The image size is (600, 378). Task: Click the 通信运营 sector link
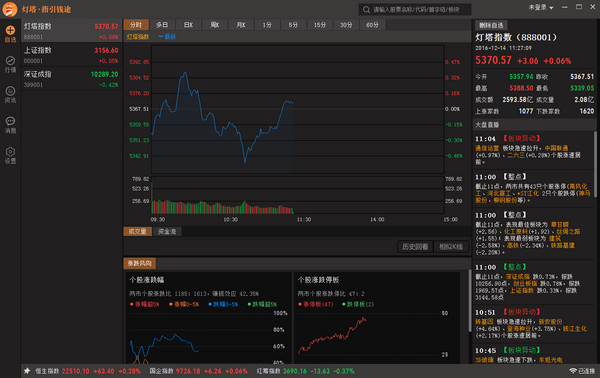(487, 148)
